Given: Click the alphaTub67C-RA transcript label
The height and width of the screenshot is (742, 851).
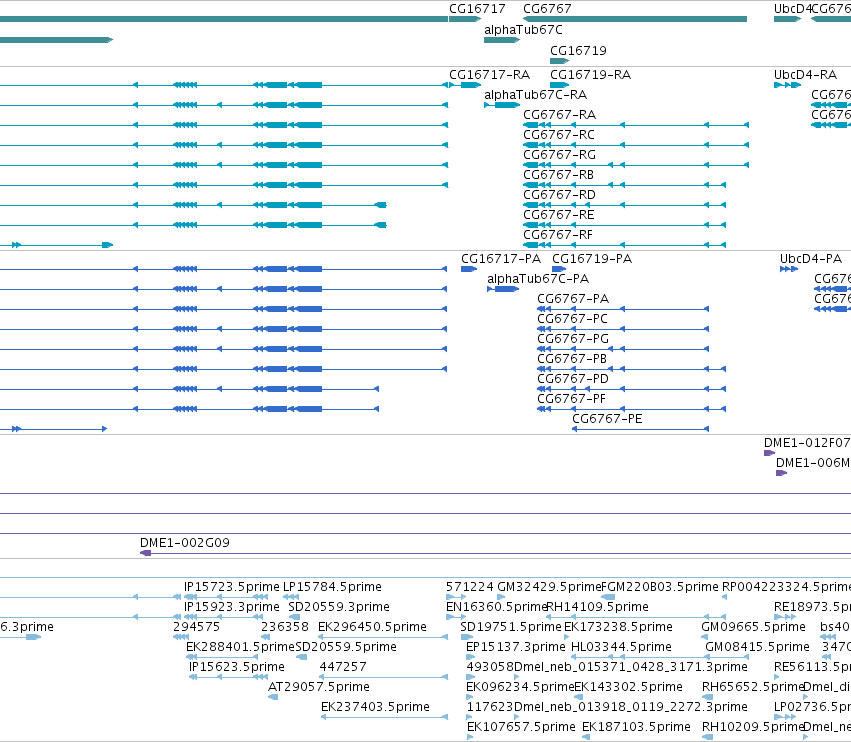Looking at the screenshot, I should tap(536, 94).
